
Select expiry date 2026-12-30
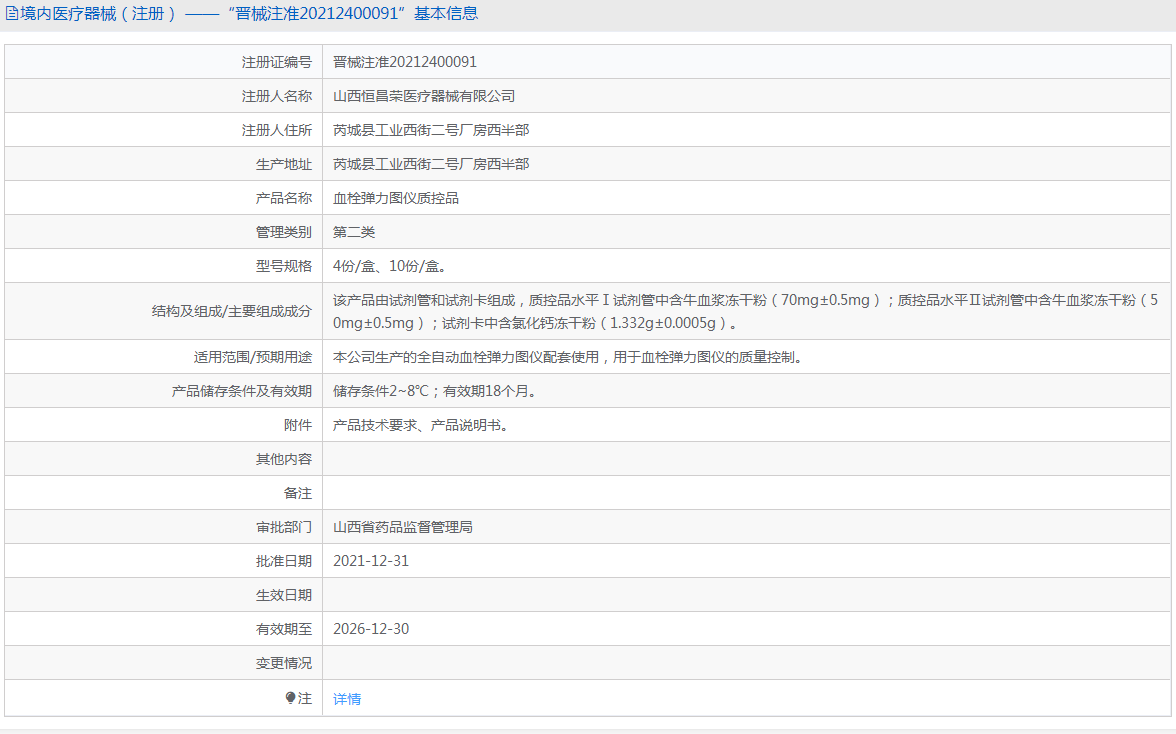point(371,629)
